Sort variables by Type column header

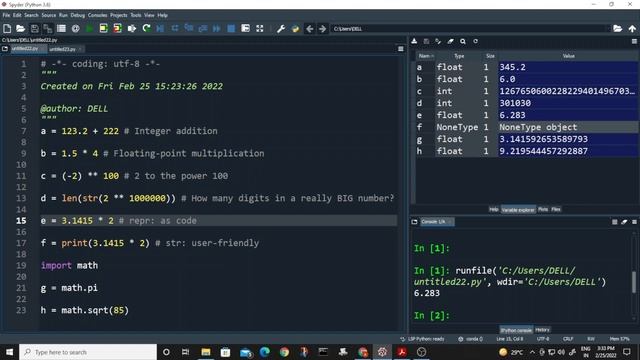click(459, 56)
